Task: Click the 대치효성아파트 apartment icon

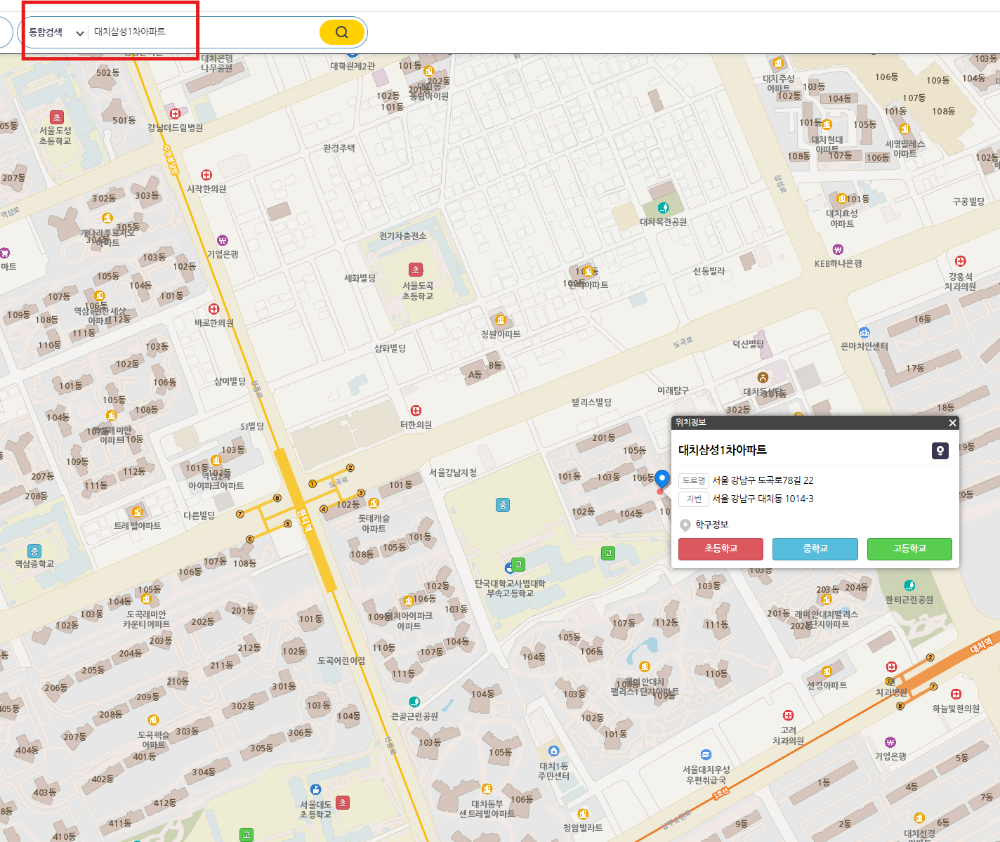Action: click(x=841, y=199)
